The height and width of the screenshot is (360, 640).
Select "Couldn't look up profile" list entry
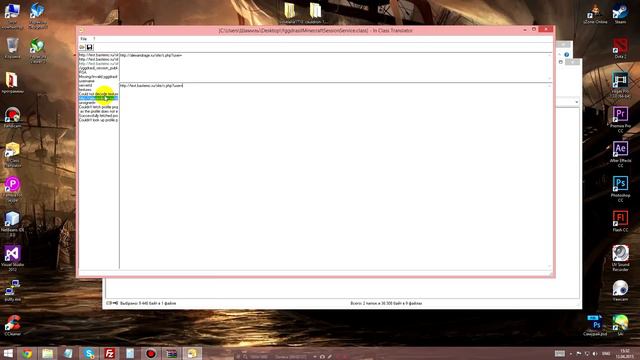coord(98,120)
